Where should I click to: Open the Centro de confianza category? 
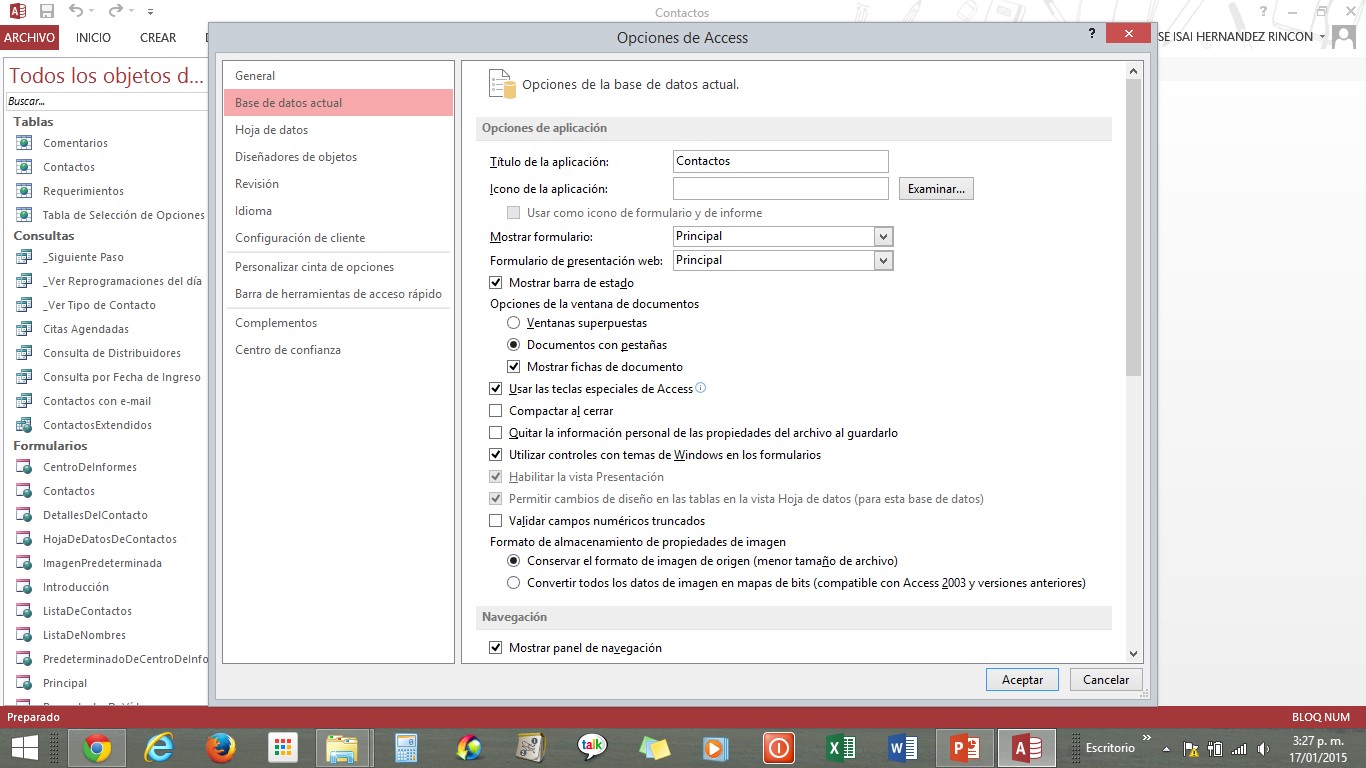338,350
